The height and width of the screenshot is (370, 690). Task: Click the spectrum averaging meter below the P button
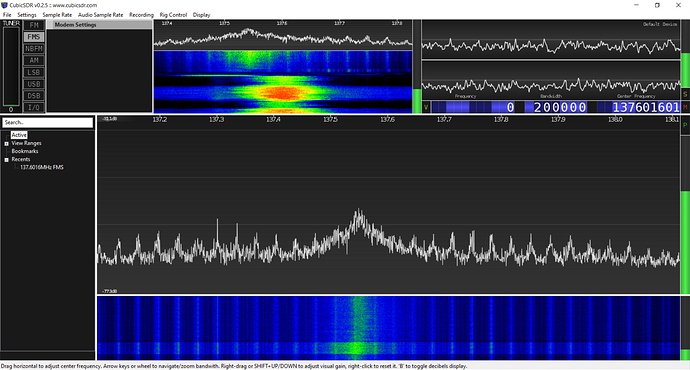pos(685,215)
